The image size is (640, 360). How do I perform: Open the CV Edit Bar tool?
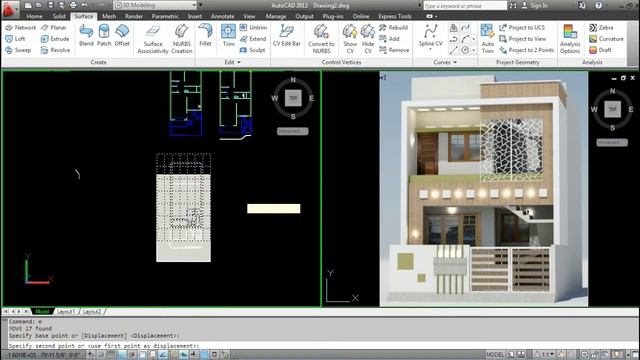287,35
